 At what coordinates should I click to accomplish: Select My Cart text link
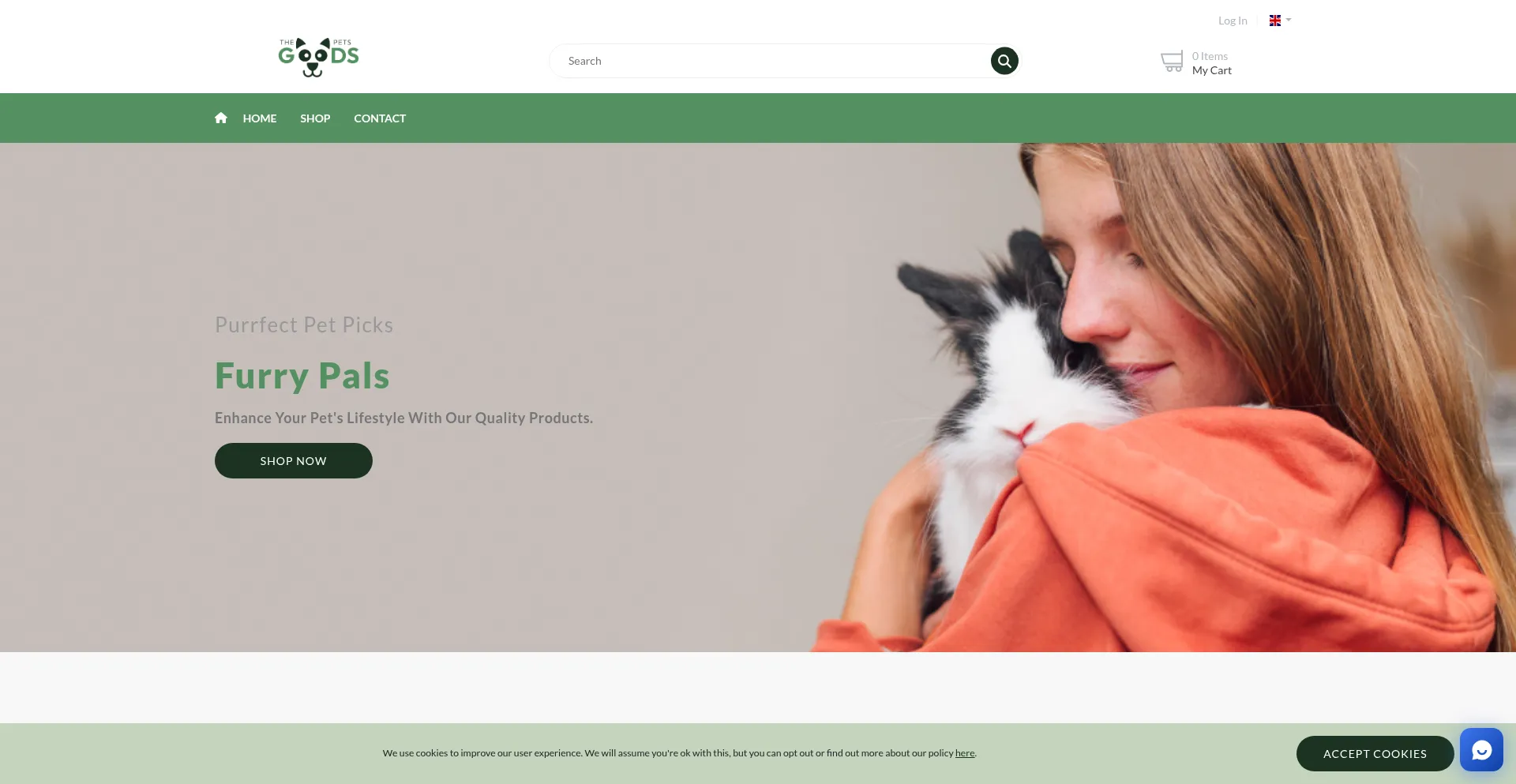point(1211,70)
